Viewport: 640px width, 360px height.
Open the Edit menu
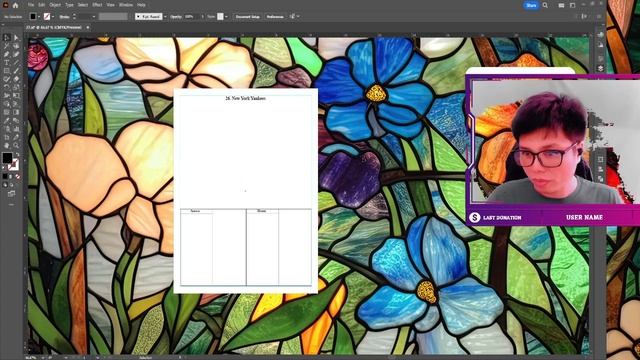[x=42, y=5]
